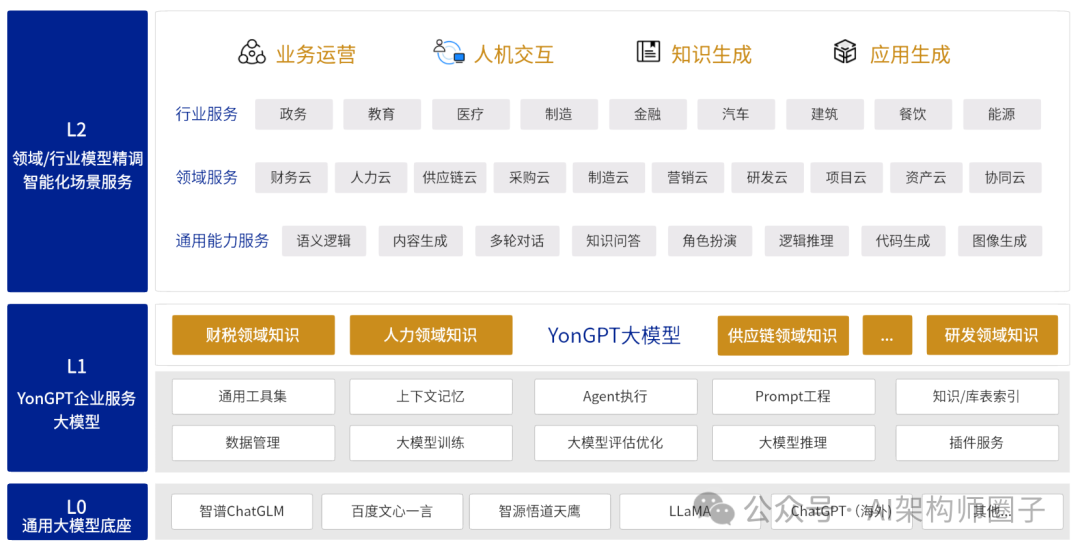Choose the 政务 industry box
This screenshot has width=1080, height=553.
click(x=294, y=114)
